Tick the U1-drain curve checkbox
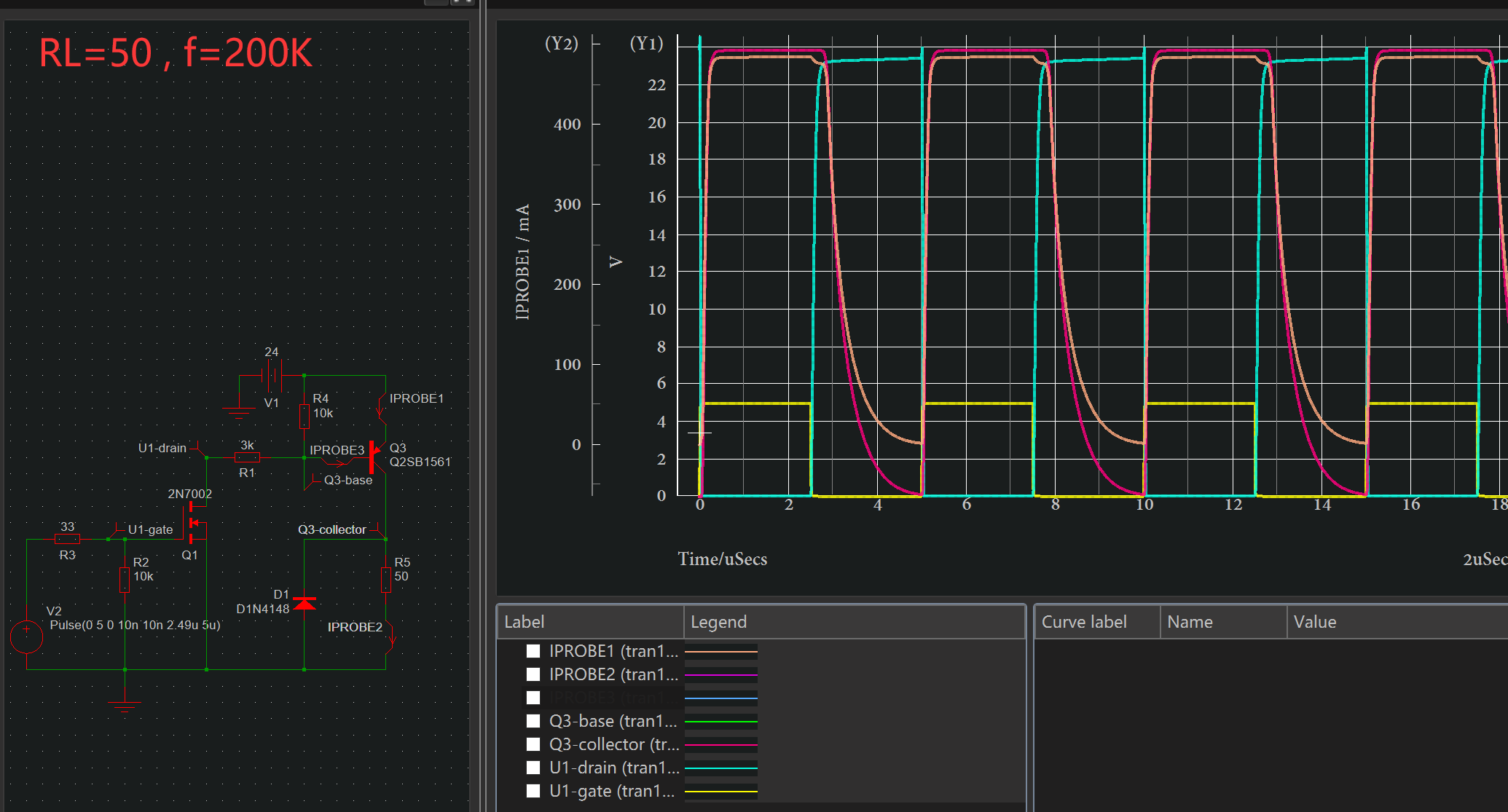The height and width of the screenshot is (812, 1508). 533,768
